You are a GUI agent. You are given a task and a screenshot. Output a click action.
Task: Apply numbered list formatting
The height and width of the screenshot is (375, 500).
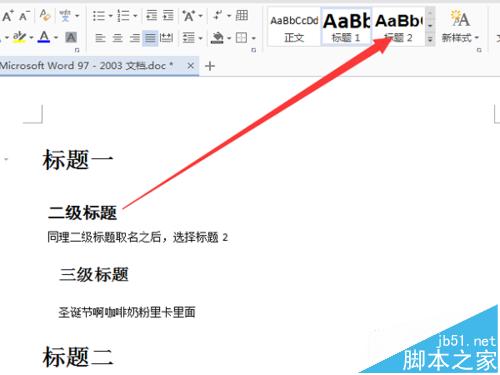(x=123, y=16)
